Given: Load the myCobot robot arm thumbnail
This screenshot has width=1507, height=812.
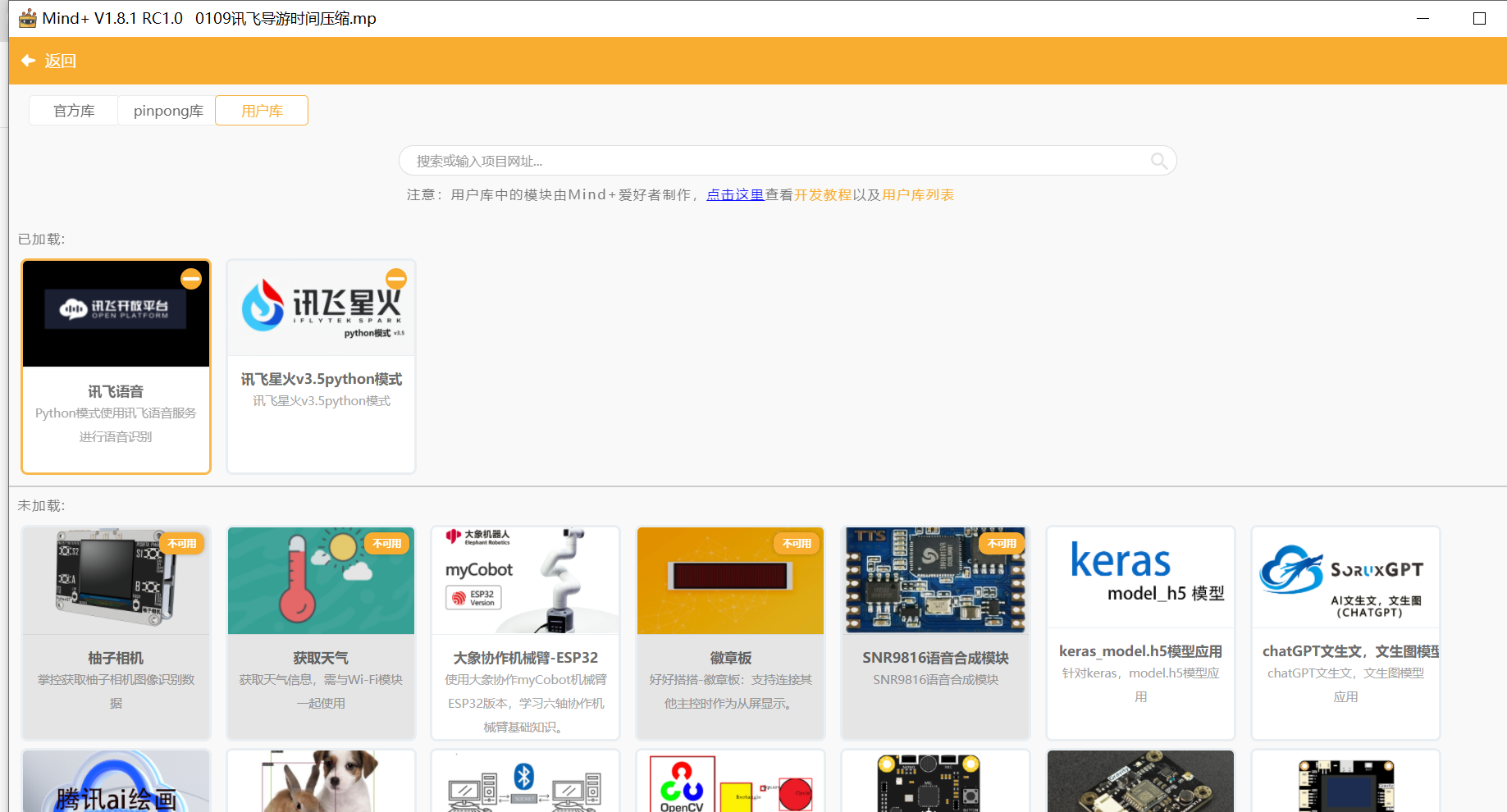Looking at the screenshot, I should (526, 581).
